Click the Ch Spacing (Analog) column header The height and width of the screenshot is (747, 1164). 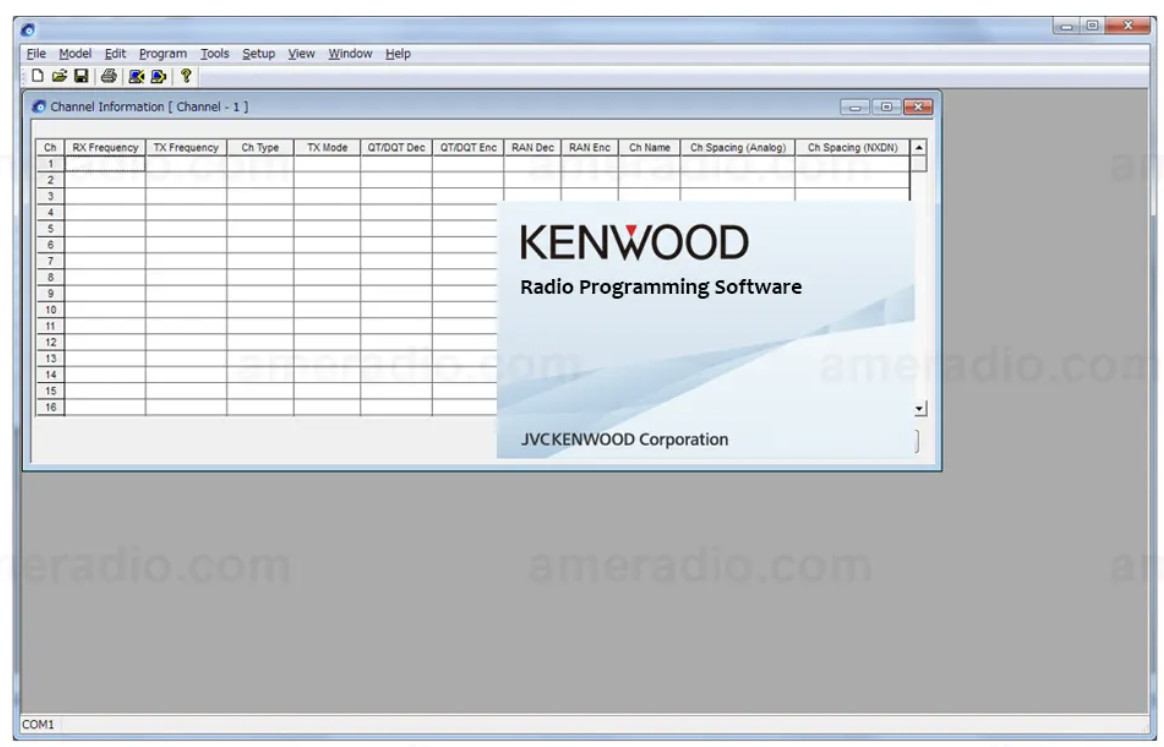(738, 147)
